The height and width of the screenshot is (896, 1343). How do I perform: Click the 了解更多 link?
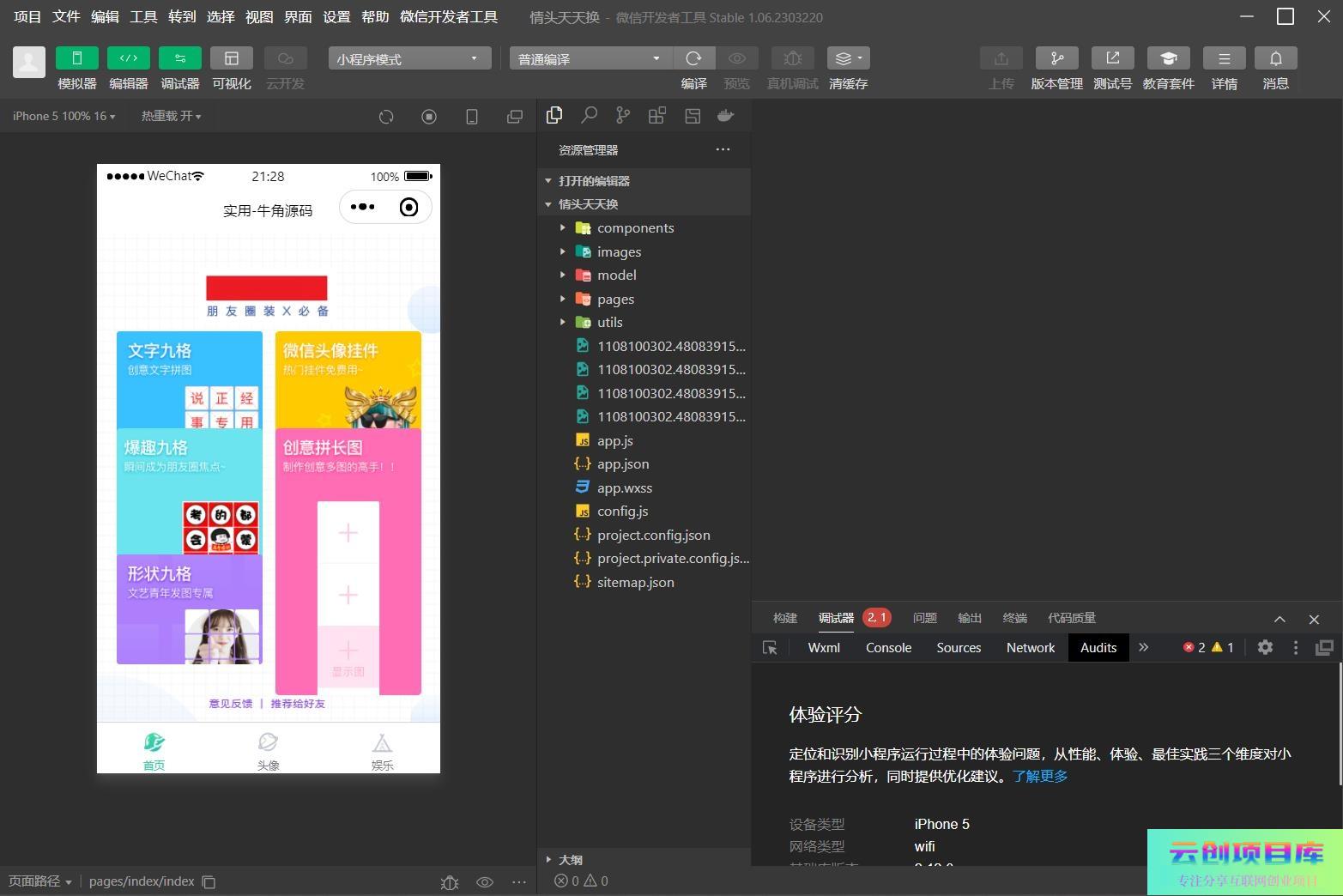(x=1040, y=777)
